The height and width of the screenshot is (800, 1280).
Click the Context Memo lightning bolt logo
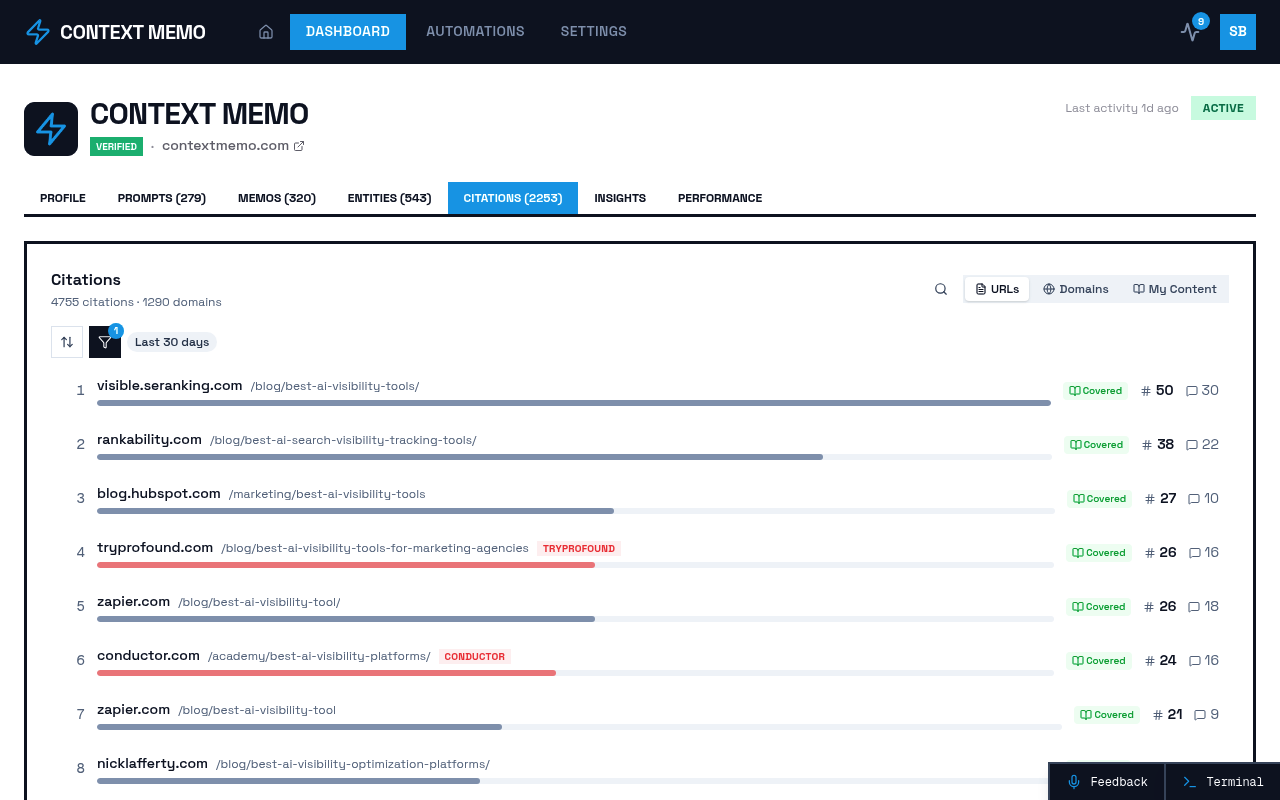pos(37,31)
